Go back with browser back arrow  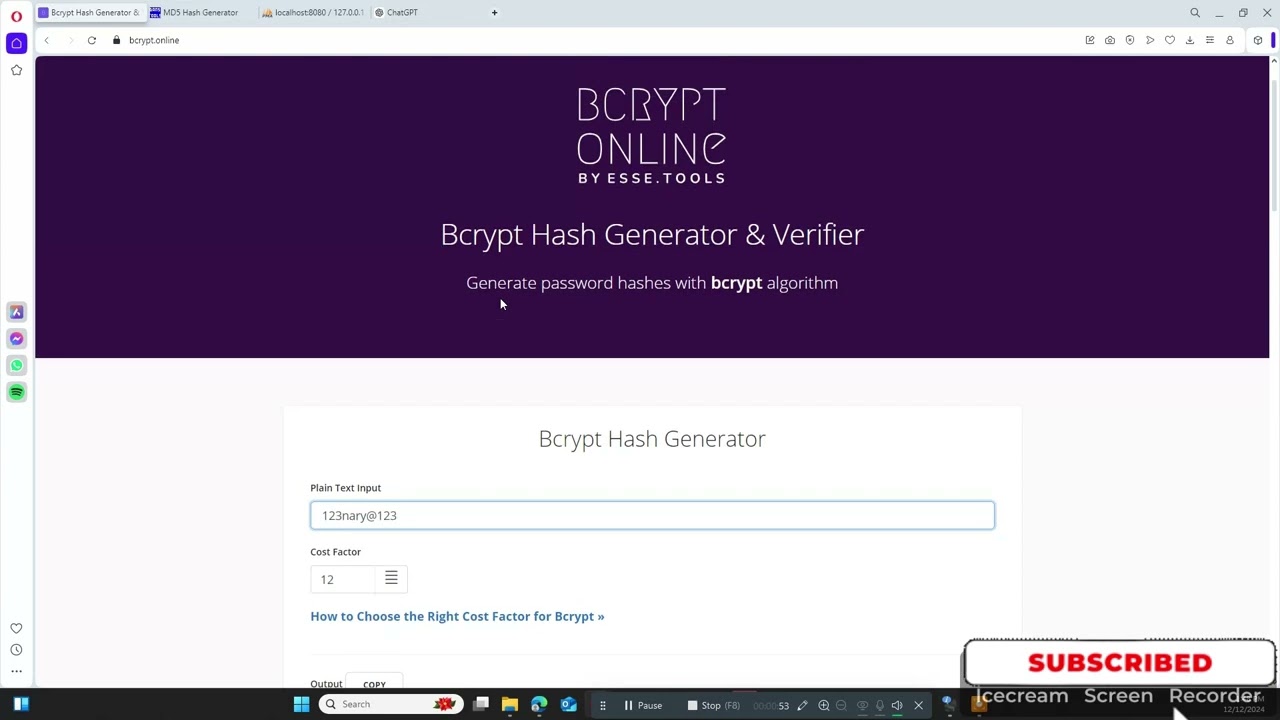click(x=46, y=40)
